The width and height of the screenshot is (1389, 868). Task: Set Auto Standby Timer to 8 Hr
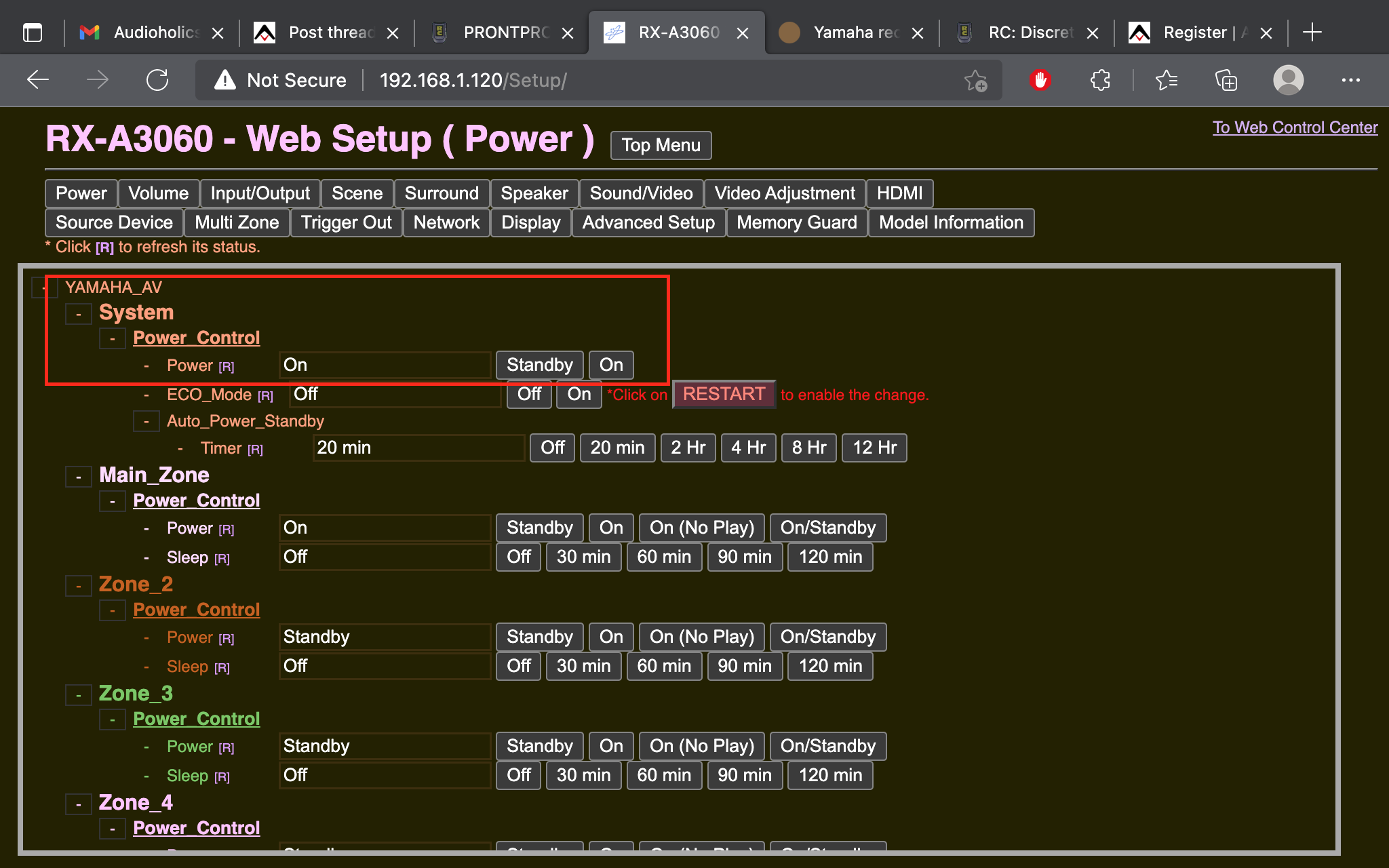pyautogui.click(x=809, y=448)
